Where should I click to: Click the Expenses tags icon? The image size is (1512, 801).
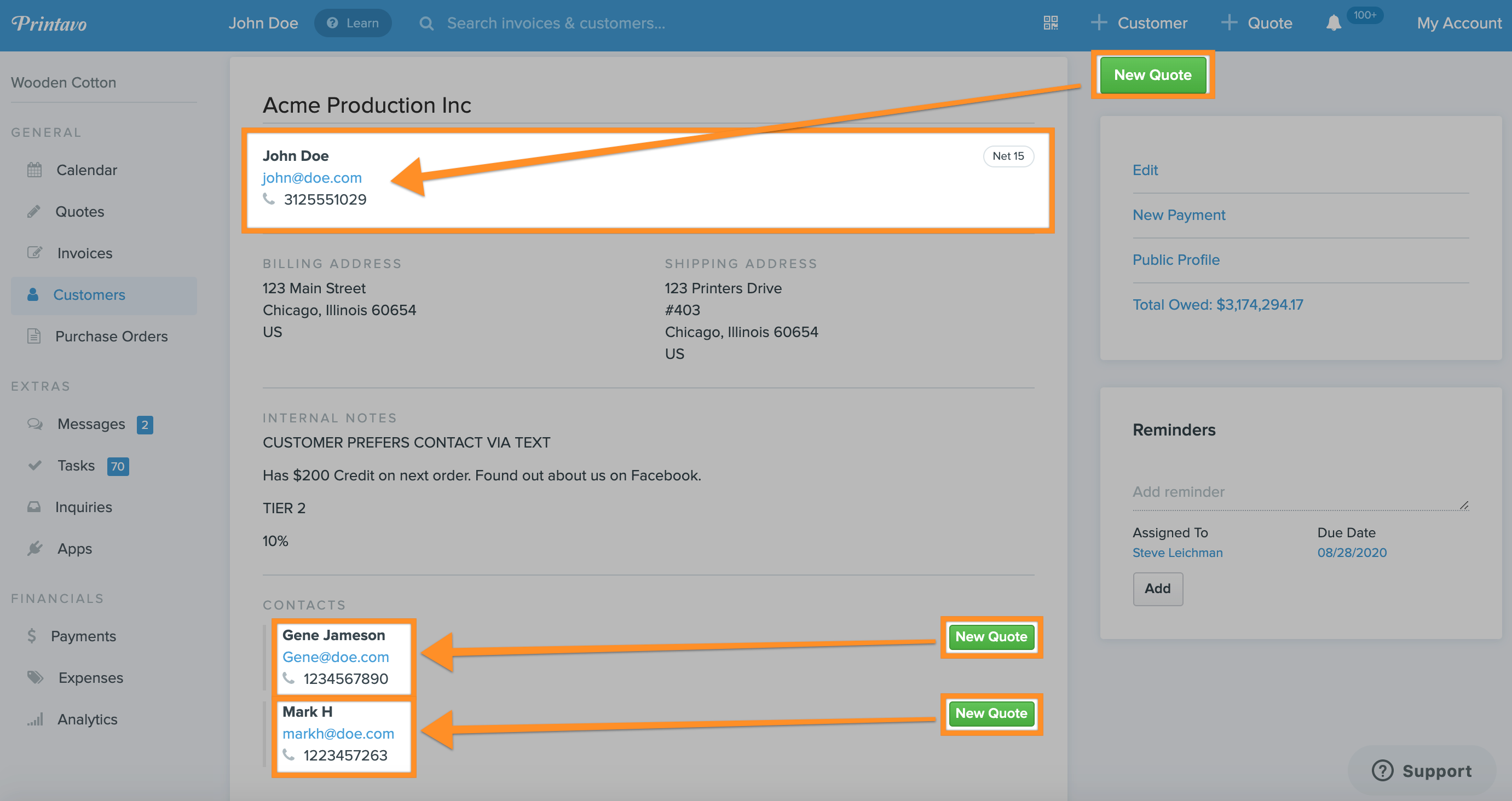point(35,678)
